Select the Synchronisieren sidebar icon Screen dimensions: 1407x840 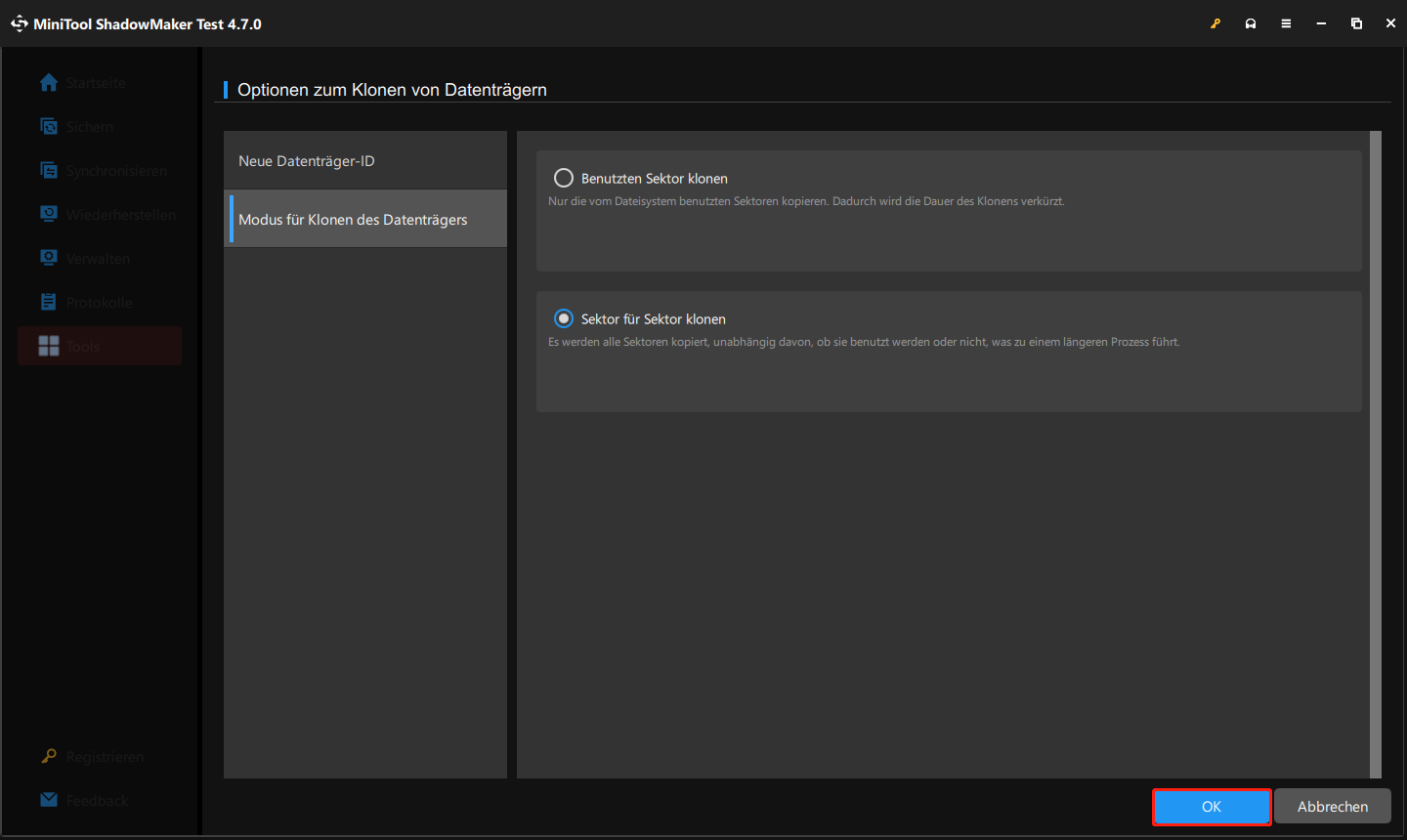(49, 170)
